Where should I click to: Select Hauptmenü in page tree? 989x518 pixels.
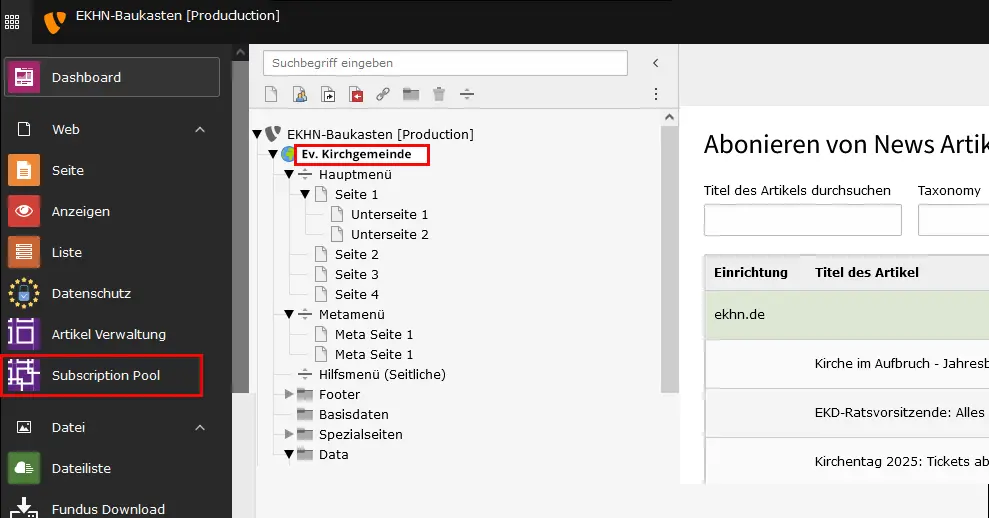pyautogui.click(x=355, y=175)
